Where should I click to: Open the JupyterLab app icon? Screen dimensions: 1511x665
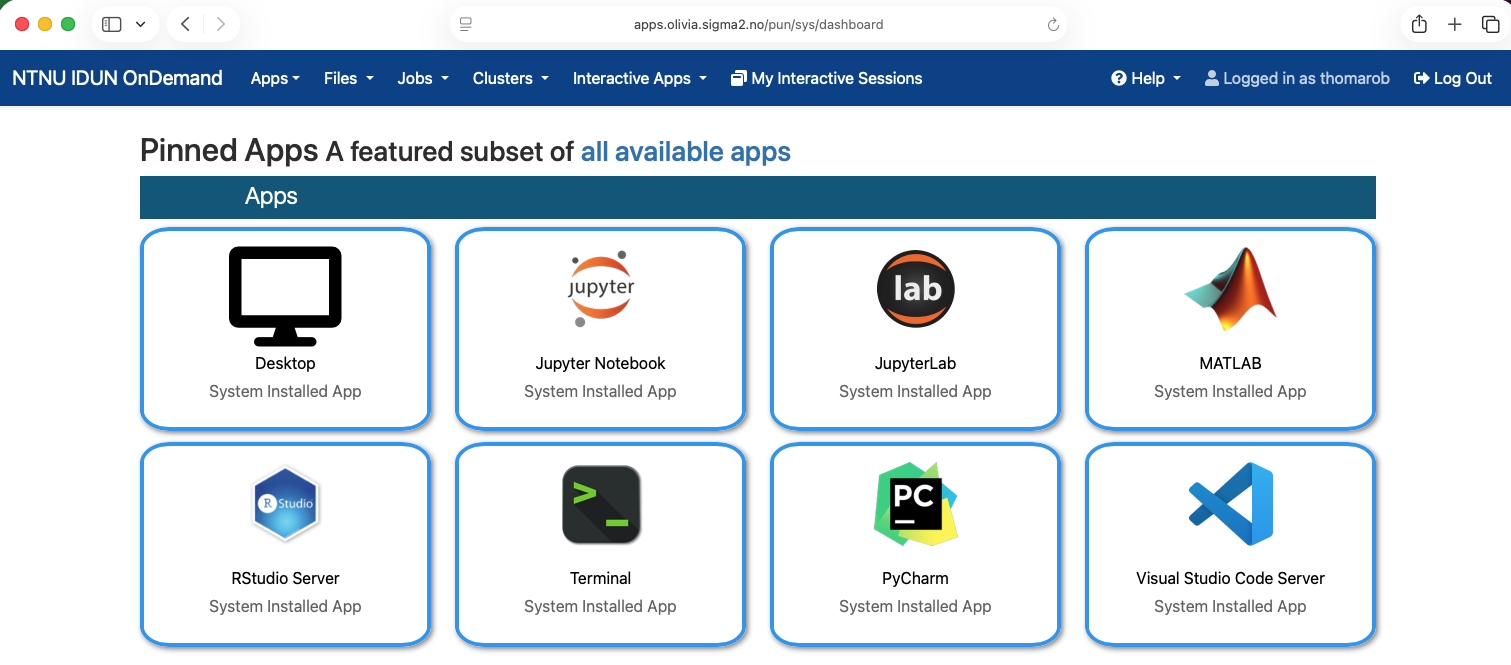tap(915, 289)
